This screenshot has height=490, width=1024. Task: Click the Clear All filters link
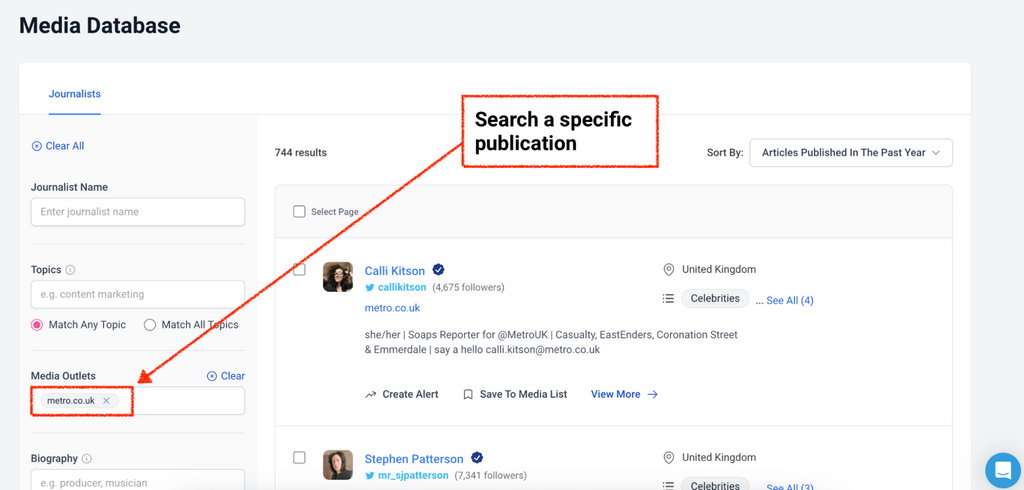pyautogui.click(x=58, y=146)
